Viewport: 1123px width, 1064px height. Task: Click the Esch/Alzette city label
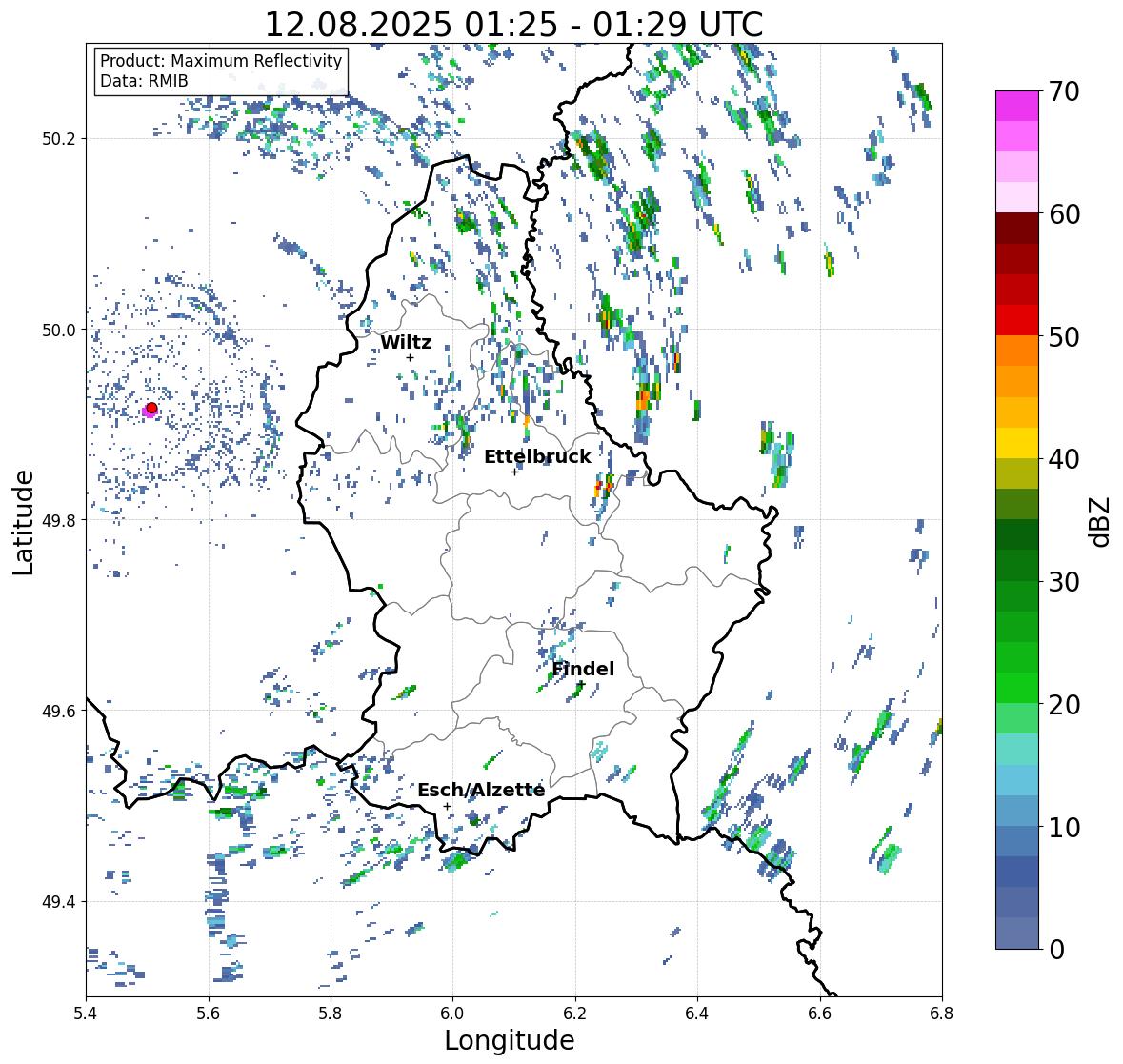[x=481, y=790]
